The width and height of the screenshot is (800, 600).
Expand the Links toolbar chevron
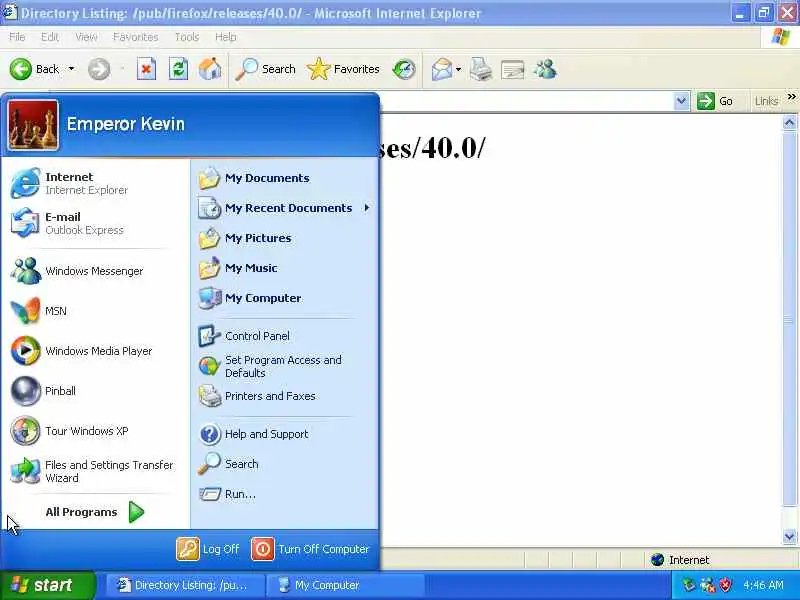(x=791, y=97)
